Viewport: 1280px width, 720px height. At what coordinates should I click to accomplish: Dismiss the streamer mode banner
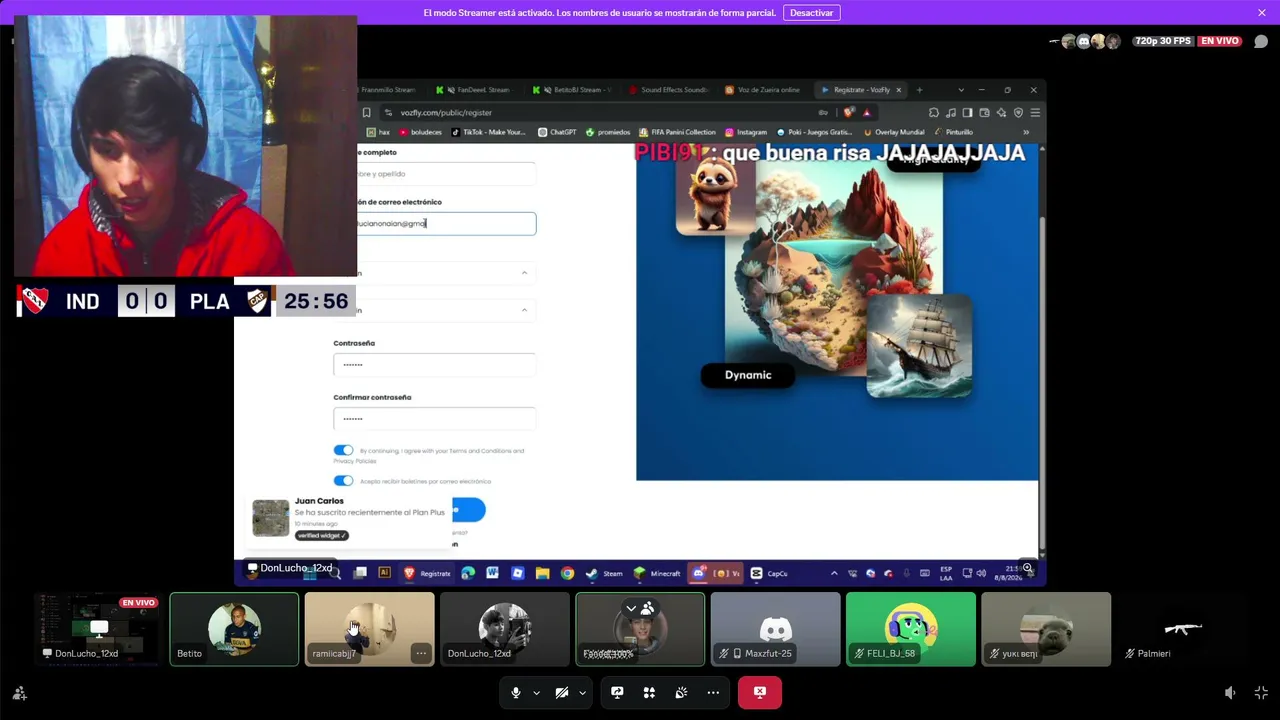(x=1262, y=13)
